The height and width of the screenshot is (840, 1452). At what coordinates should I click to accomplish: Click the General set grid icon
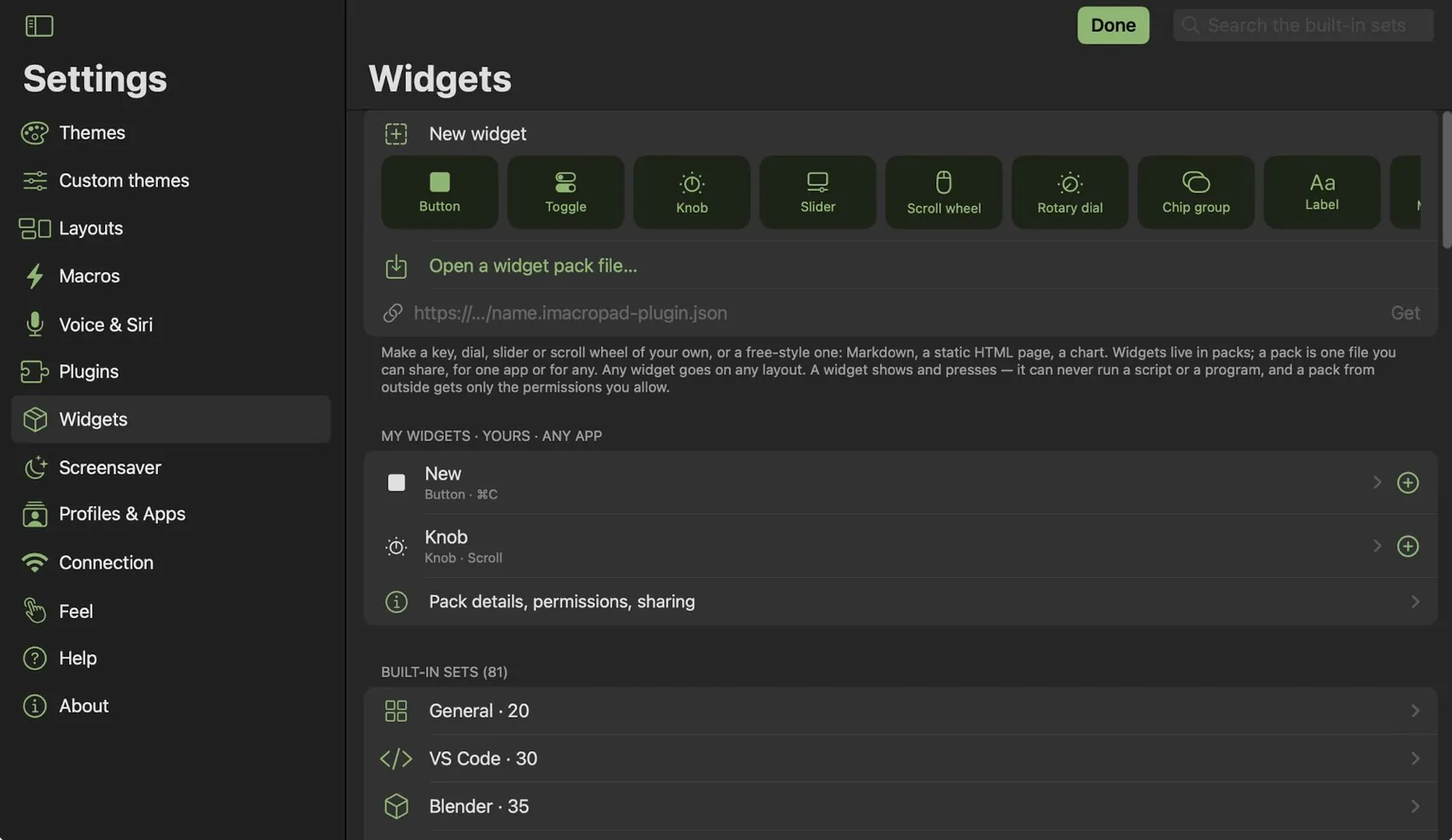point(396,711)
